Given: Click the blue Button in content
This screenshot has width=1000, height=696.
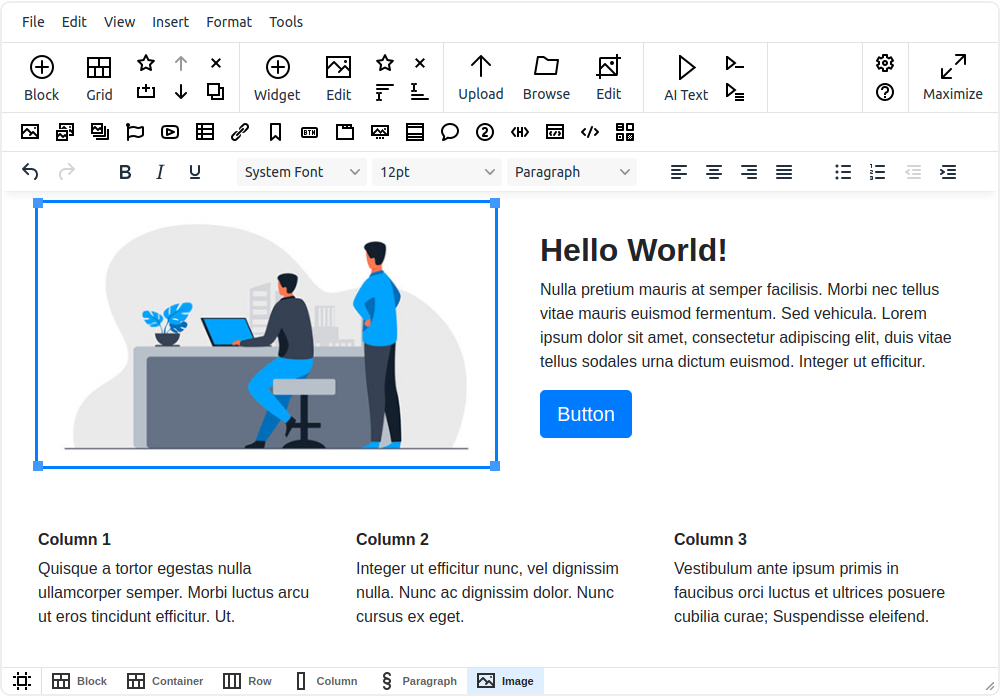Looking at the screenshot, I should tap(585, 414).
